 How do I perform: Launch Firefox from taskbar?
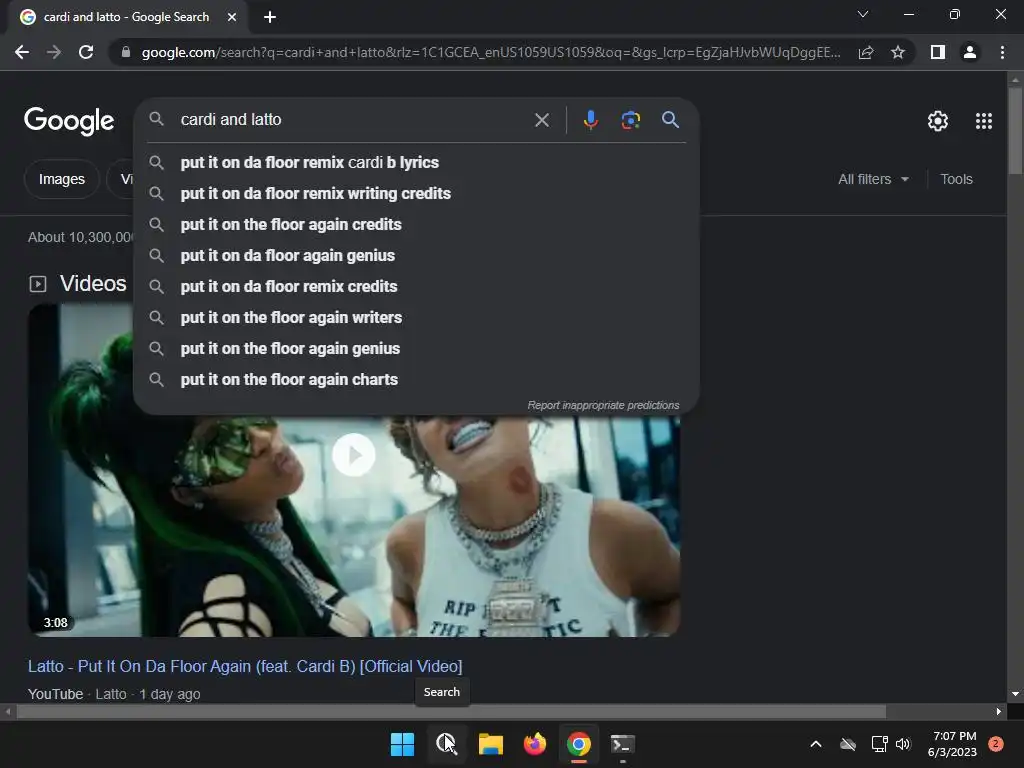[x=535, y=744]
